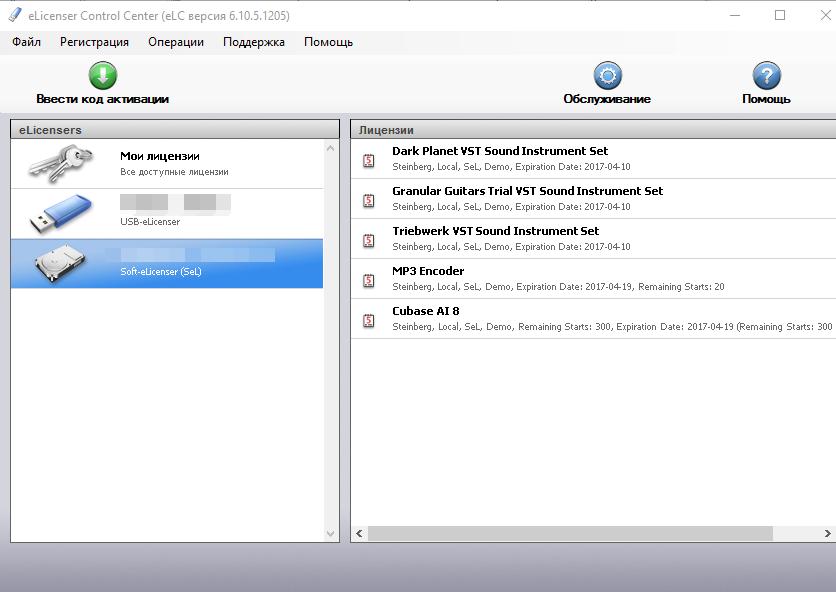The width and height of the screenshot is (836, 592).
Task: Click the eLicenser app icon in title bar
Action: [15, 15]
